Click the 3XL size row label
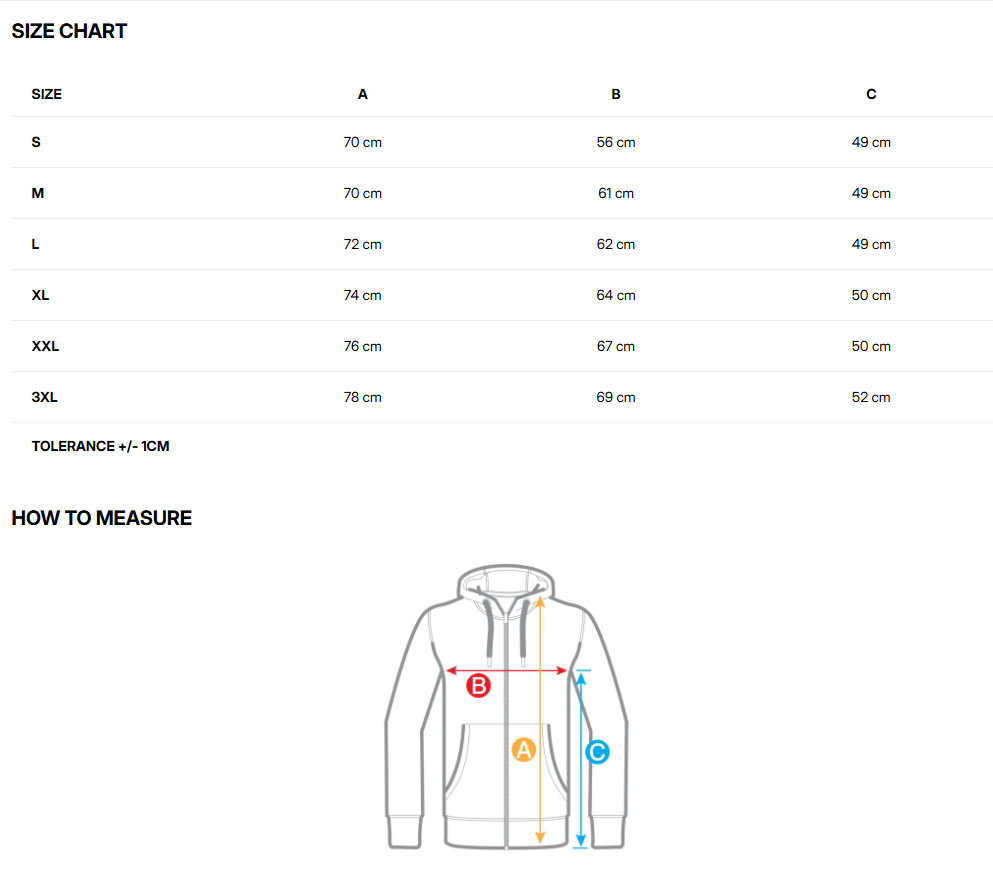 44,397
